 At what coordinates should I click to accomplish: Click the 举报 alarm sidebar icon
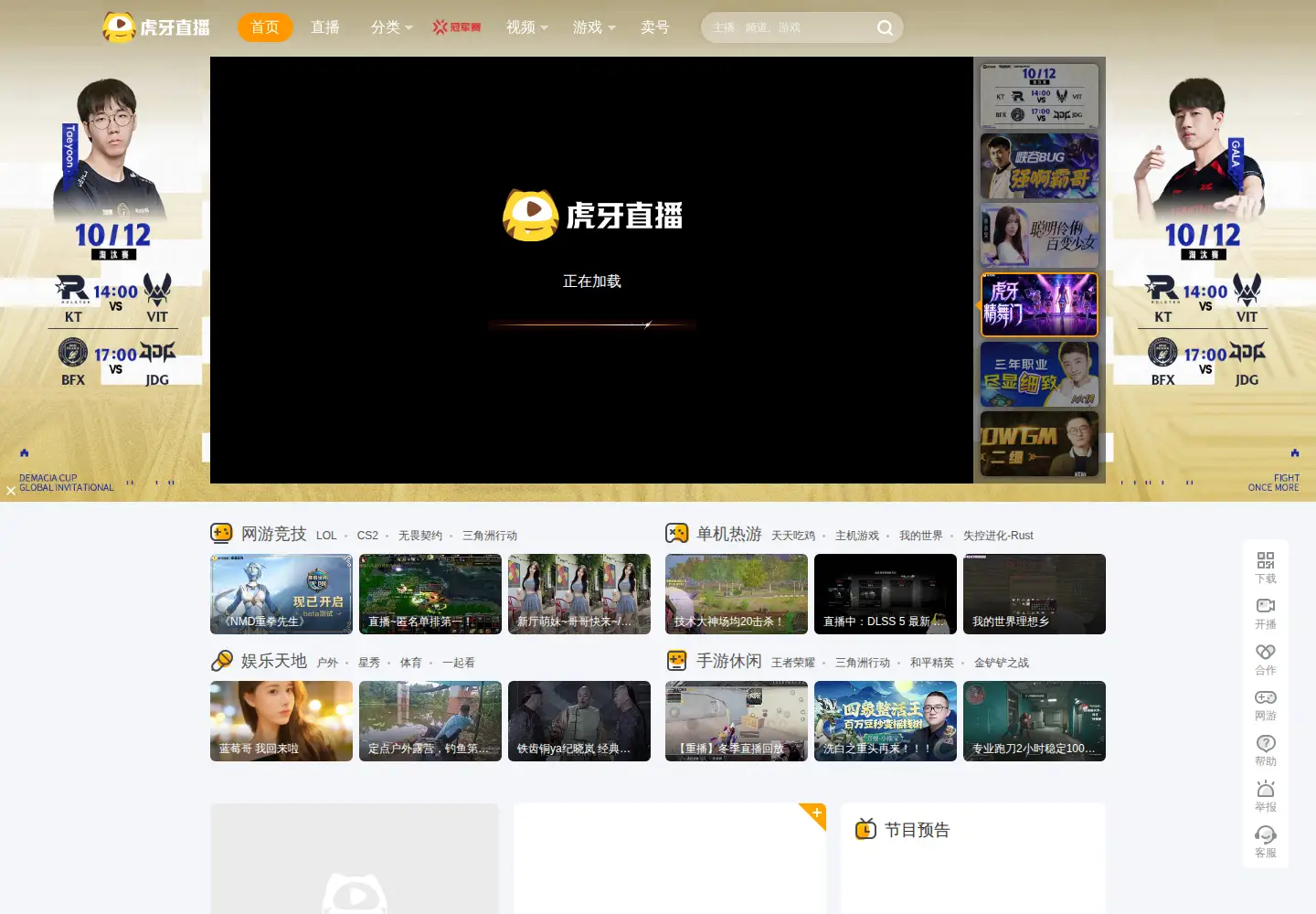click(x=1266, y=789)
